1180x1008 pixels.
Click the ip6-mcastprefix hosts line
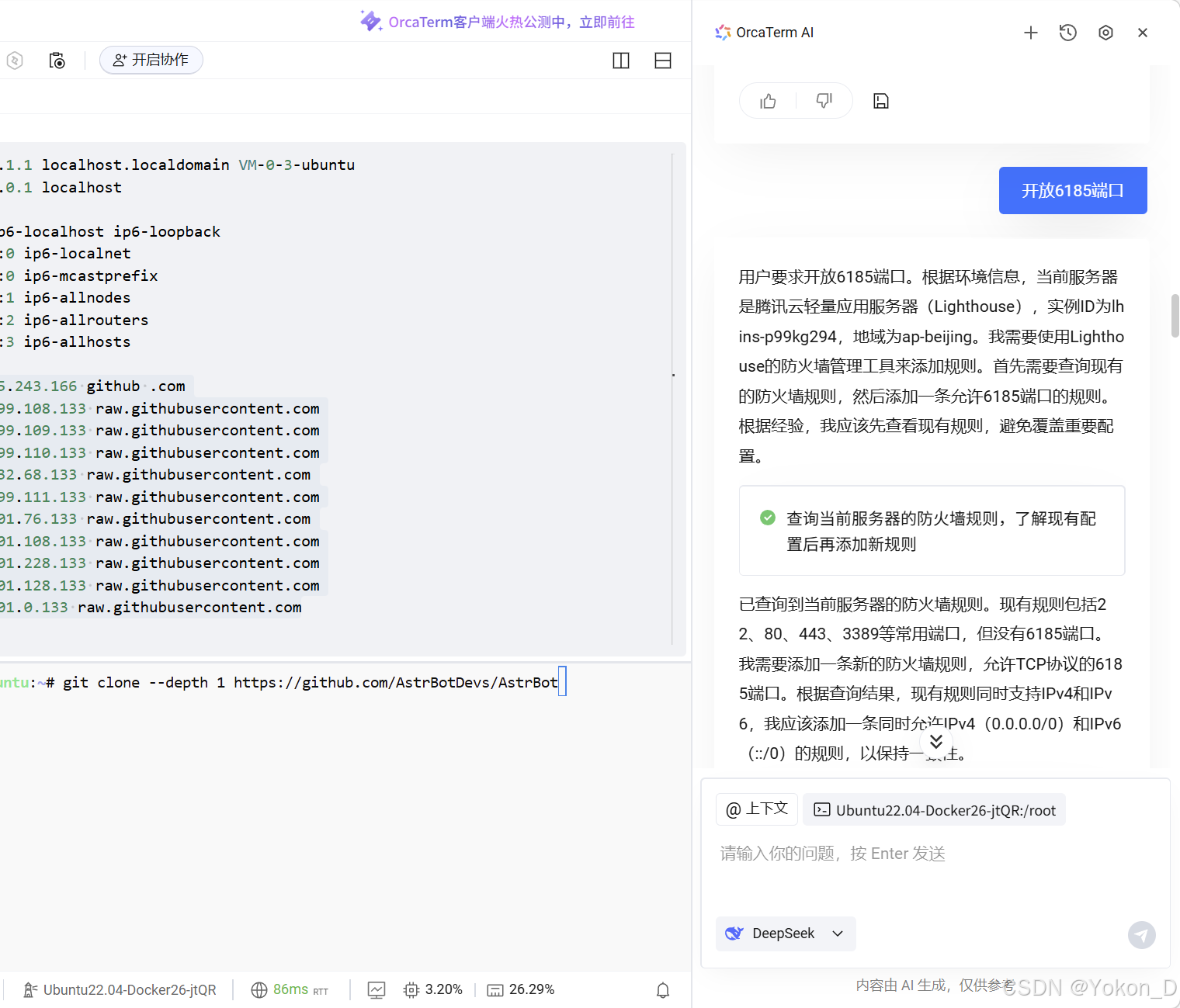pos(79,275)
